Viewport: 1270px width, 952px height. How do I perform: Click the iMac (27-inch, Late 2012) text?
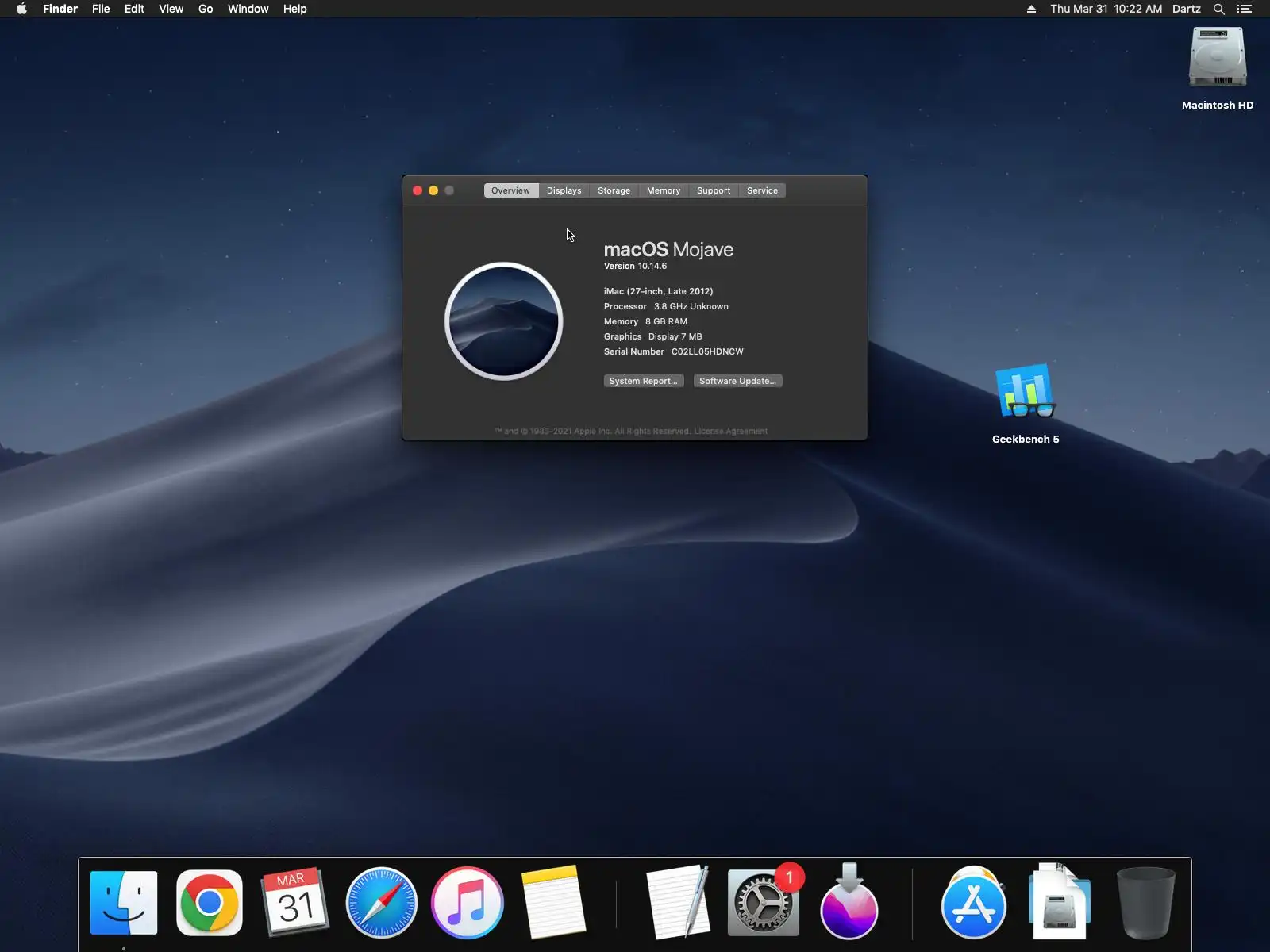pyautogui.click(x=658, y=291)
